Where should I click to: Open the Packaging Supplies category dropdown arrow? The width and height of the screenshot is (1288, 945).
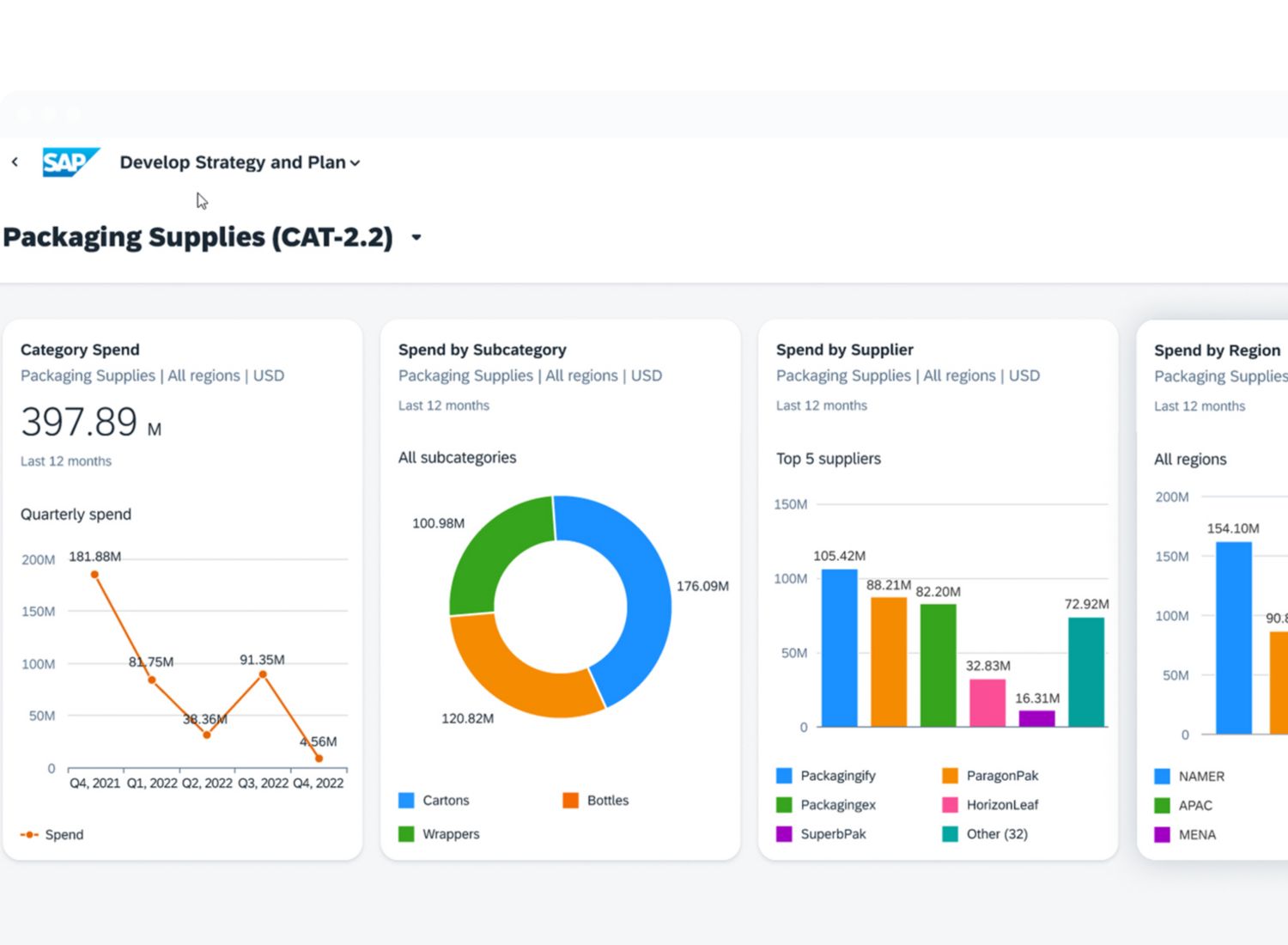416,238
